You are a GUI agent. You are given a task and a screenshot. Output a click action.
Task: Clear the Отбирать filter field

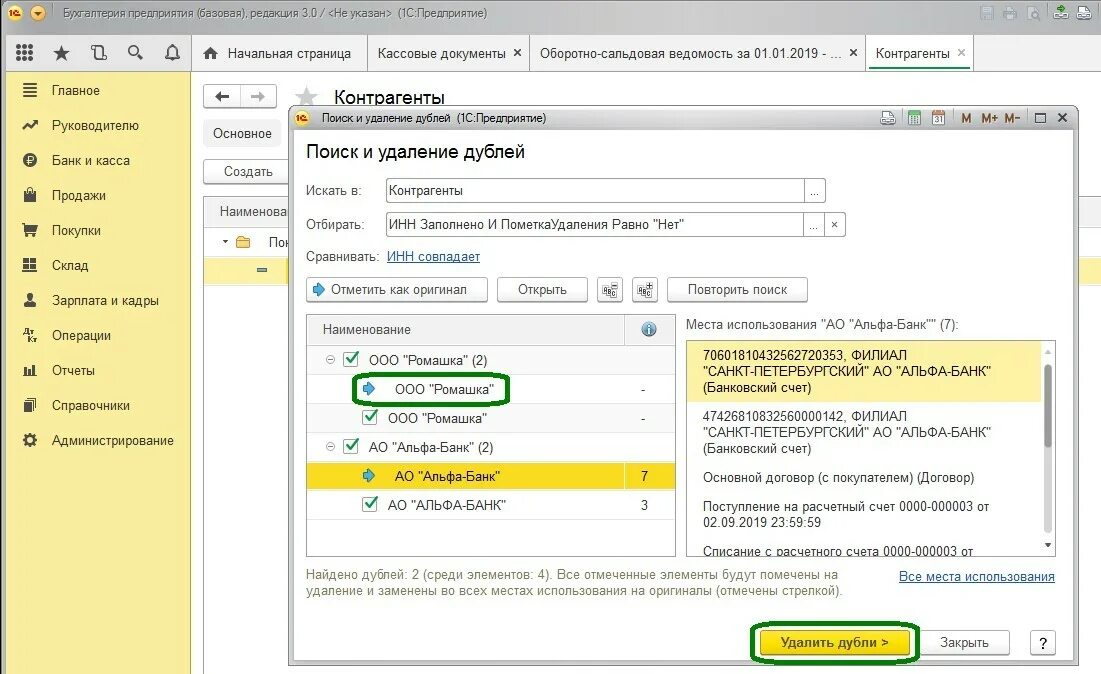(x=834, y=225)
